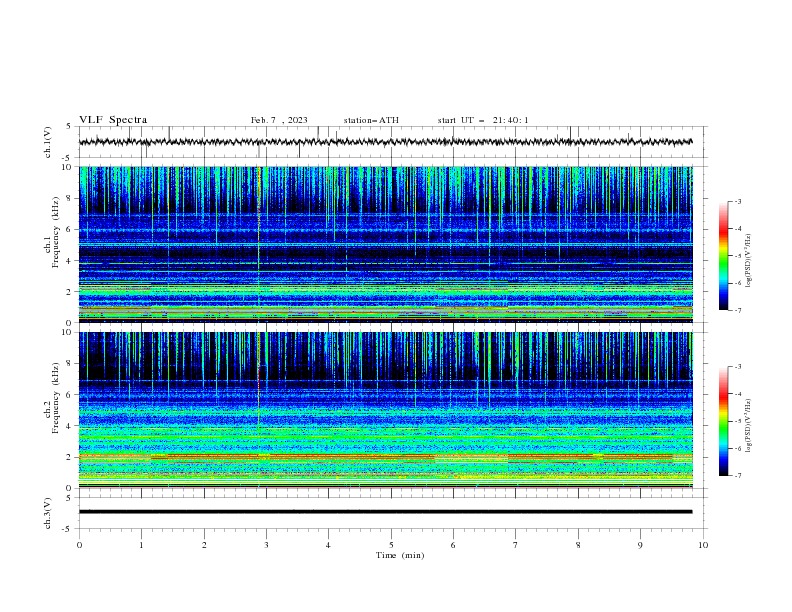Click the "9" tick label on the time axis
Screen dimensions: 792x612
point(640,545)
